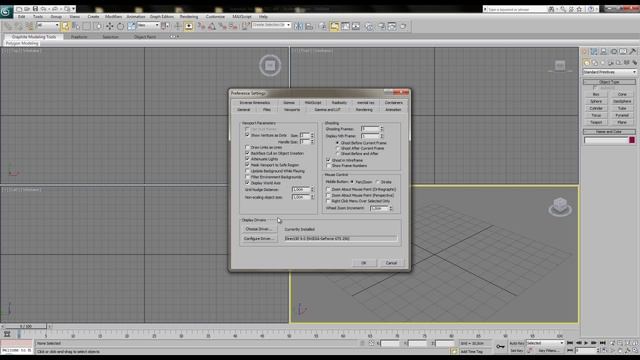Image resolution: width=640 pixels, height=360 pixels.
Task: Toggle Backface Cull on Object Creation
Action: 247,153
